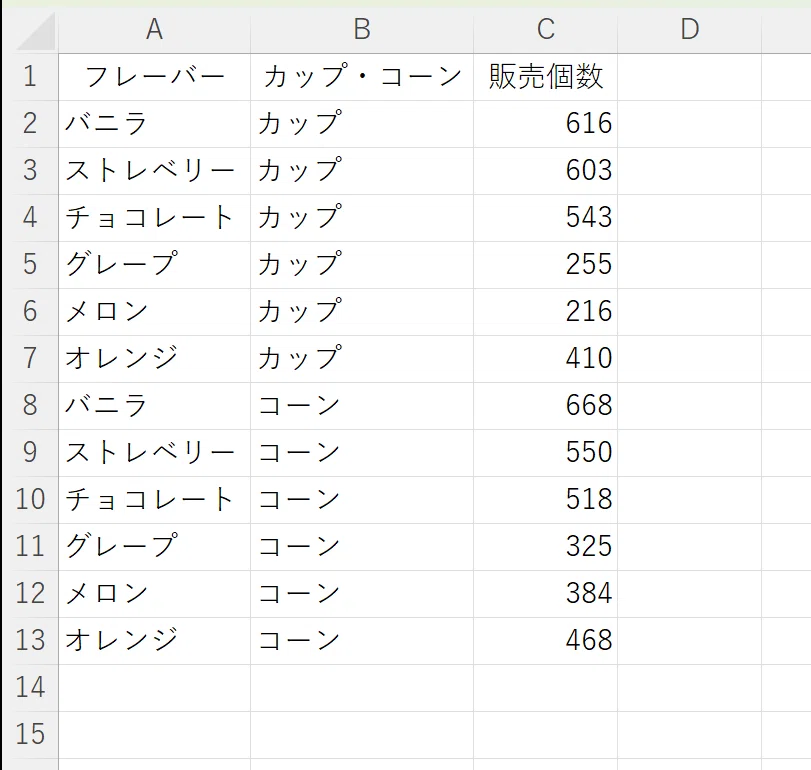This screenshot has width=811, height=770.
Task: Select the value 410
Action: click(546, 359)
